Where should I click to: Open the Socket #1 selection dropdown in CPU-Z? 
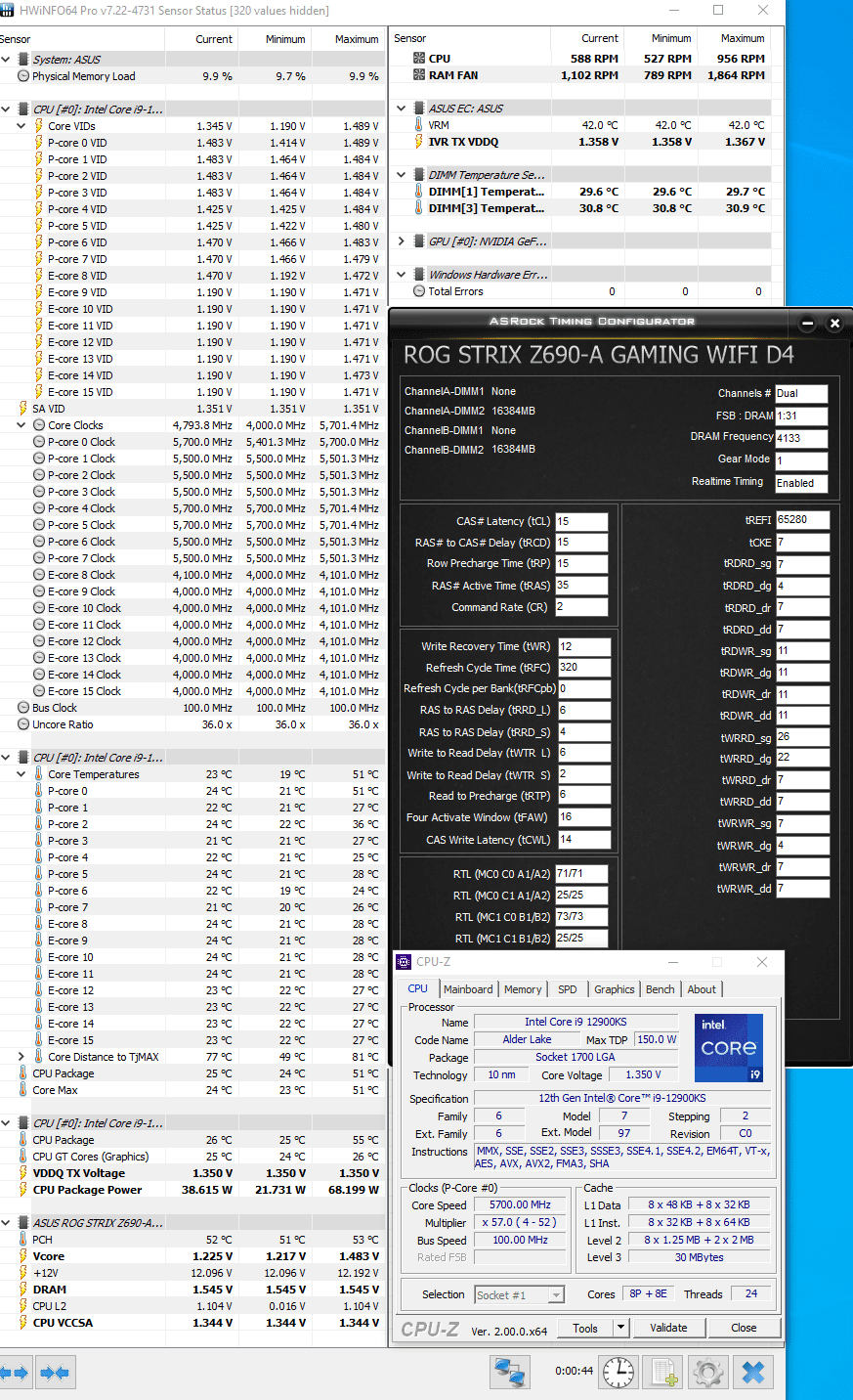click(556, 1294)
